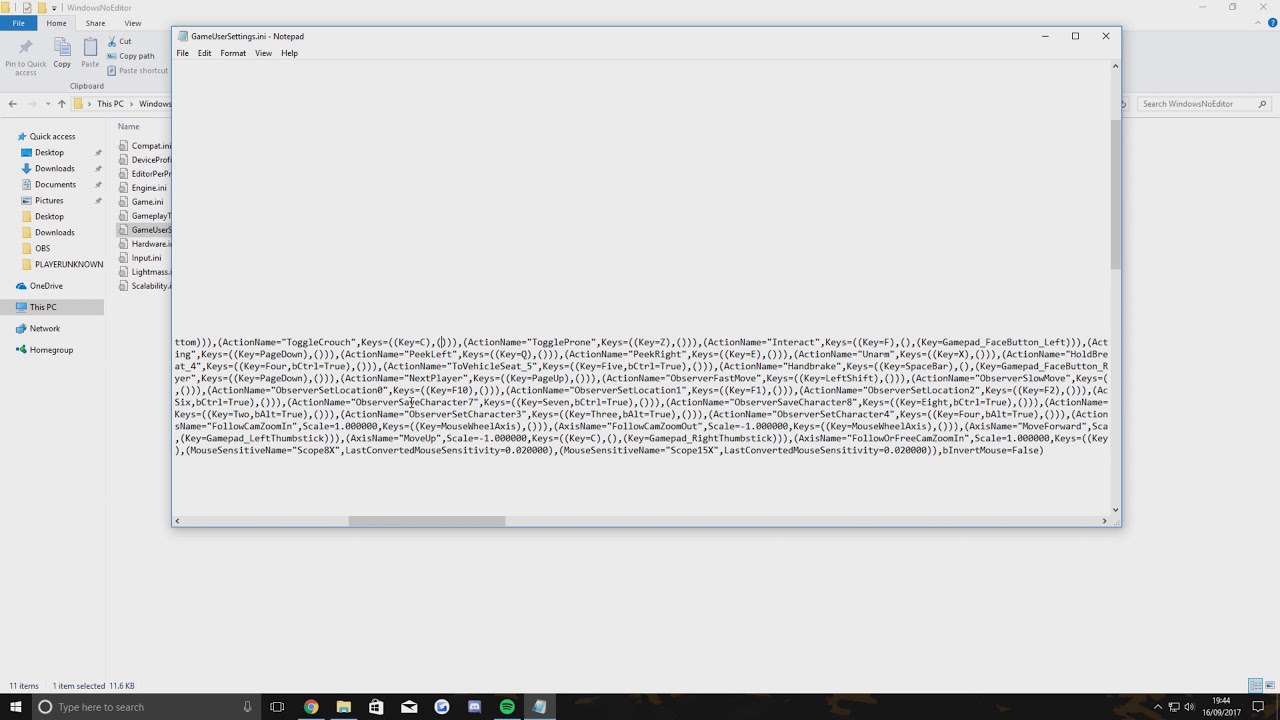Select This PC in navigation pane
1280x720 pixels.
(x=43, y=307)
